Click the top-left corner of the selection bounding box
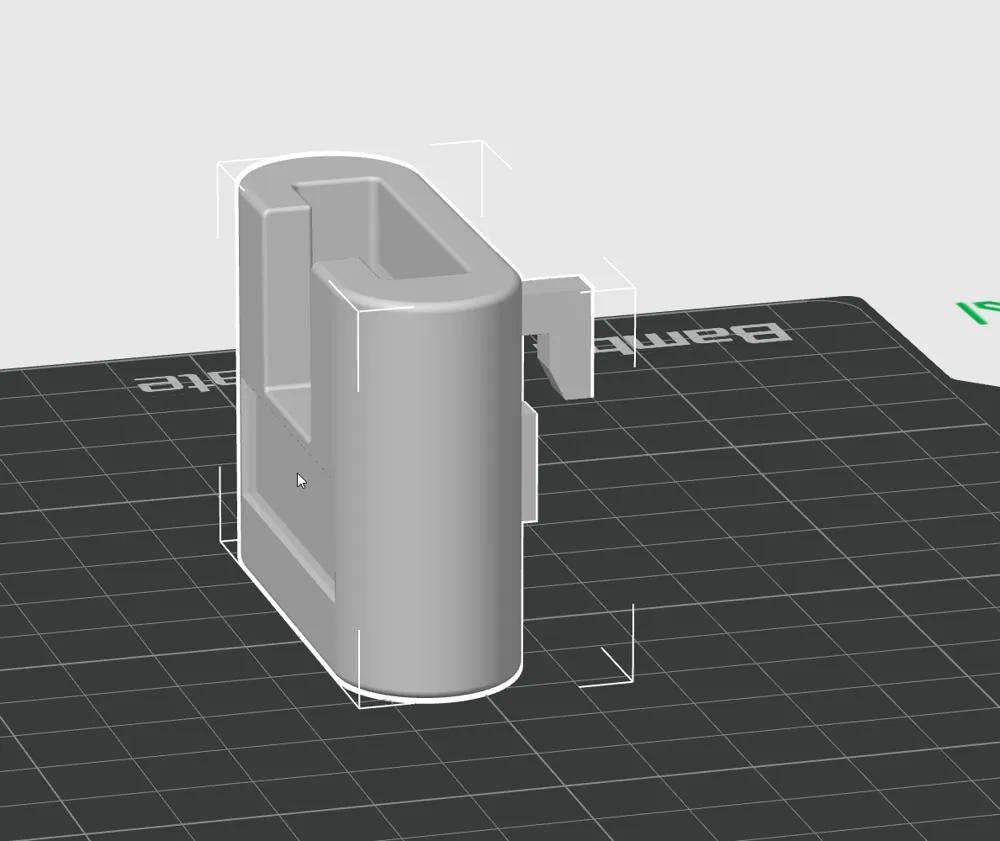 tap(218, 160)
